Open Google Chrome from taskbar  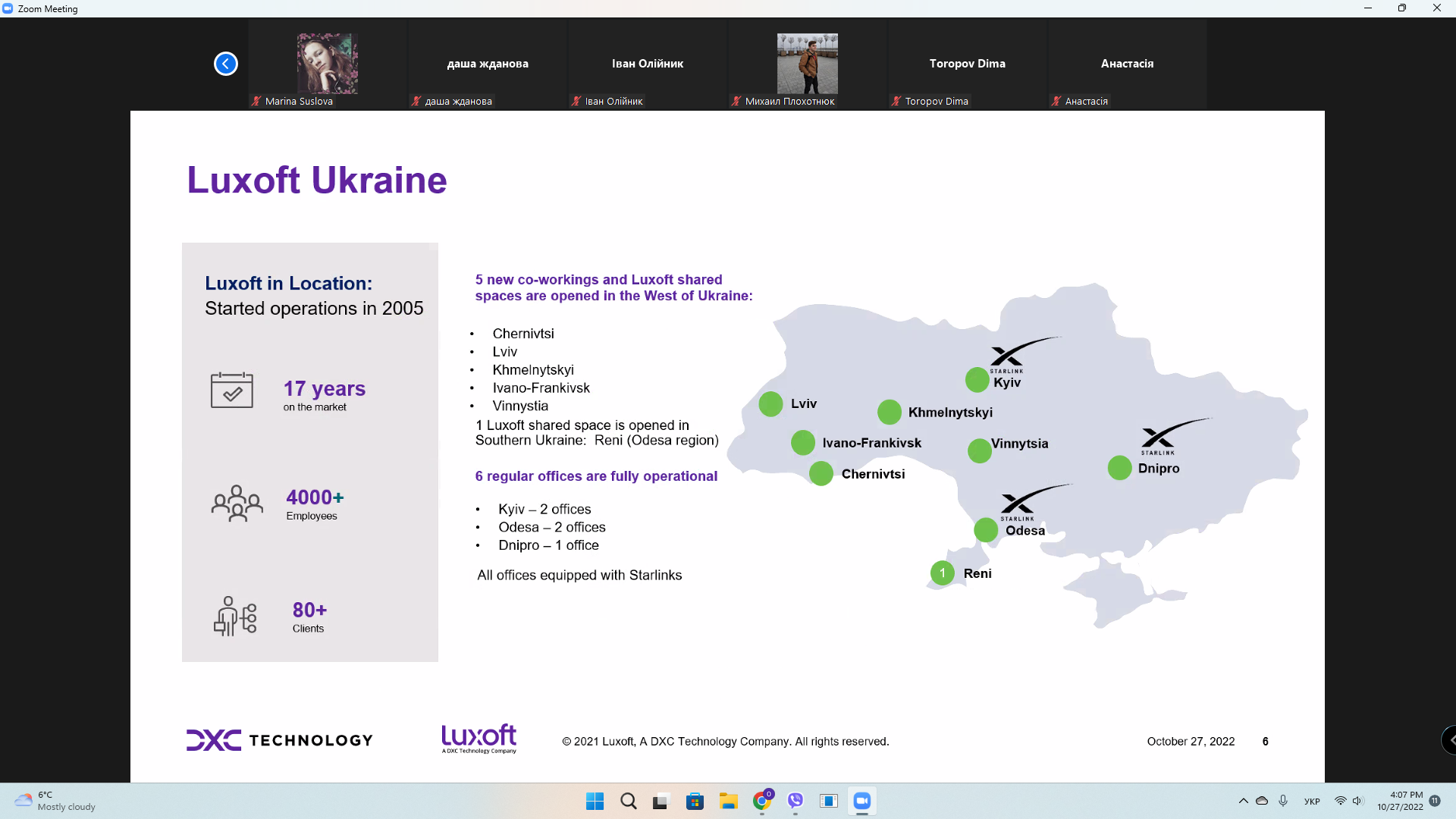tap(762, 801)
